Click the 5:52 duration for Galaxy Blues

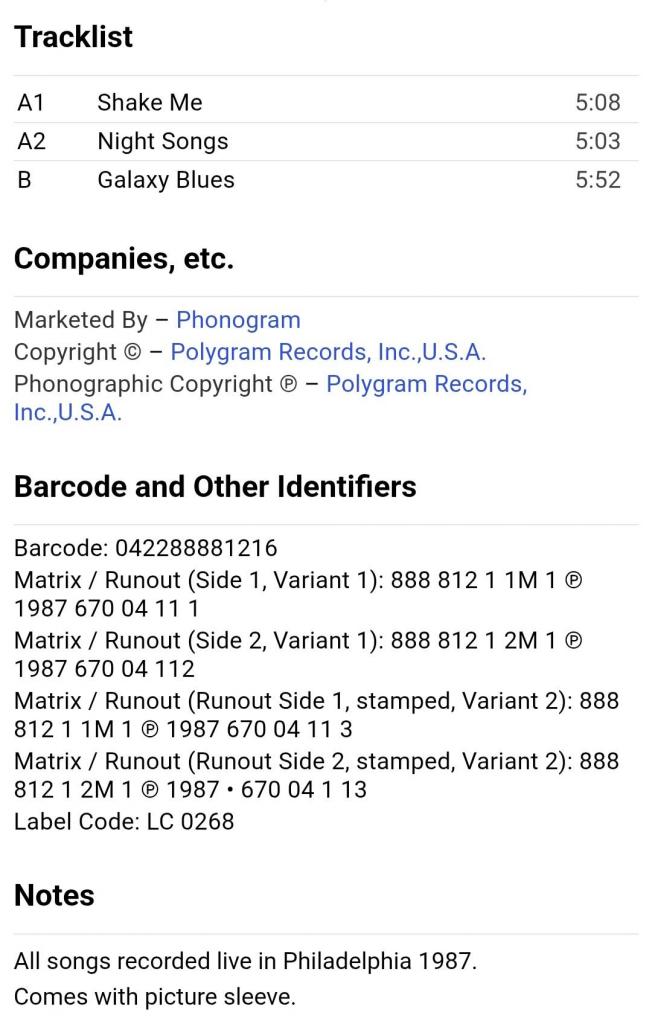coord(597,180)
